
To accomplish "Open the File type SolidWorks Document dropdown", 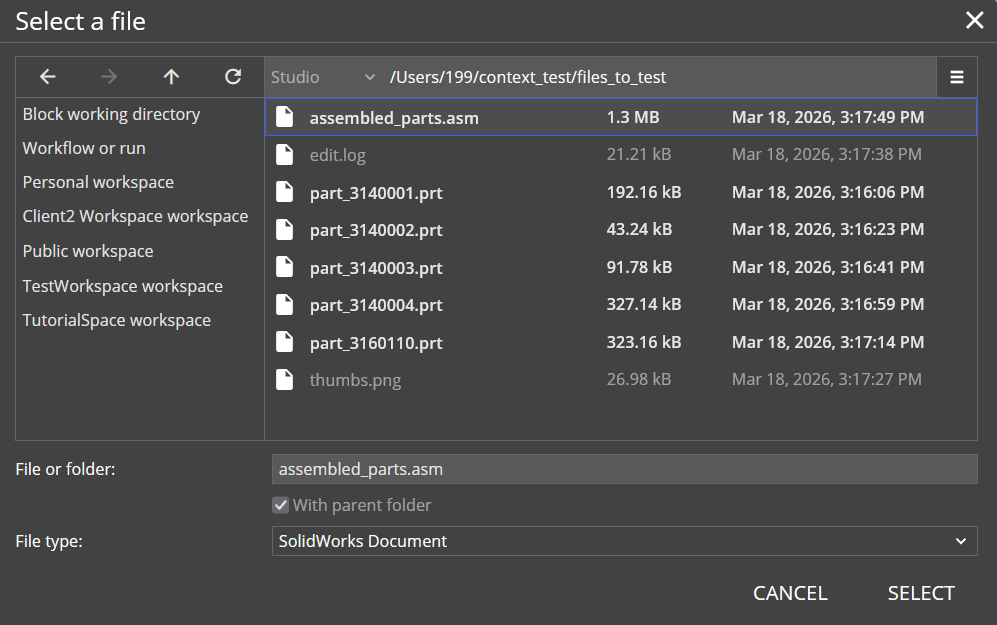I will coord(624,541).
